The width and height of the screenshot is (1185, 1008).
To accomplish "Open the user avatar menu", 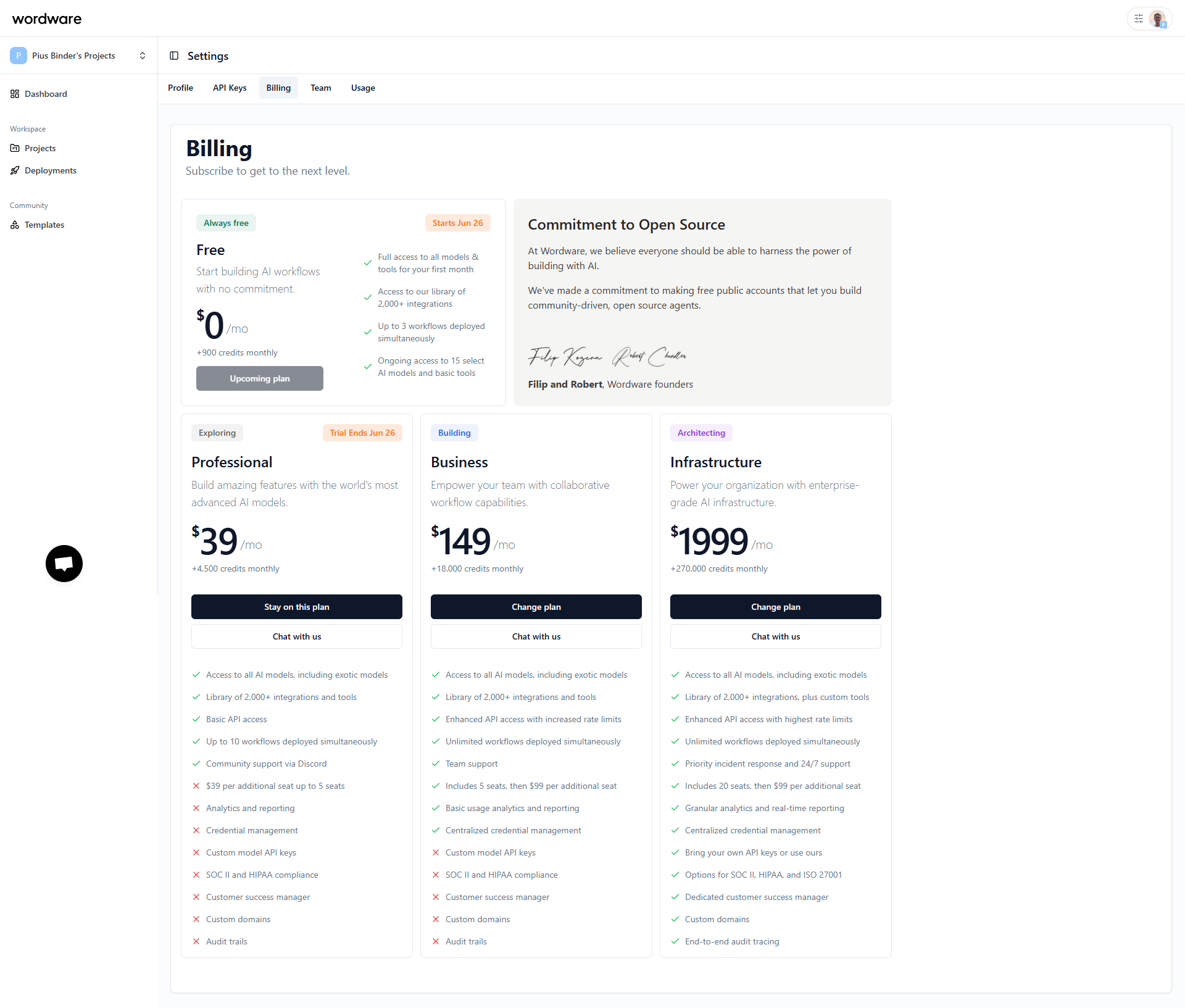I will click(x=1158, y=19).
